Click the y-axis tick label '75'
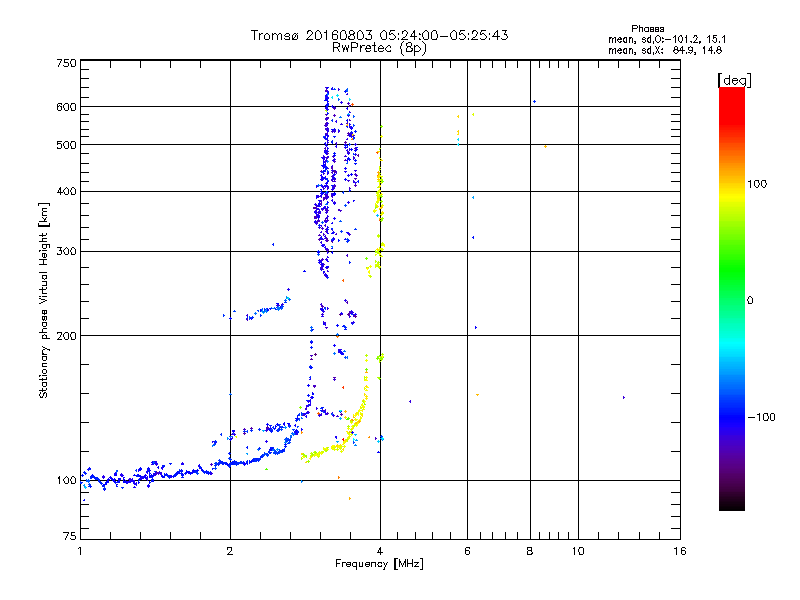Image resolution: width=800 pixels, height=600 pixels. tap(70, 536)
